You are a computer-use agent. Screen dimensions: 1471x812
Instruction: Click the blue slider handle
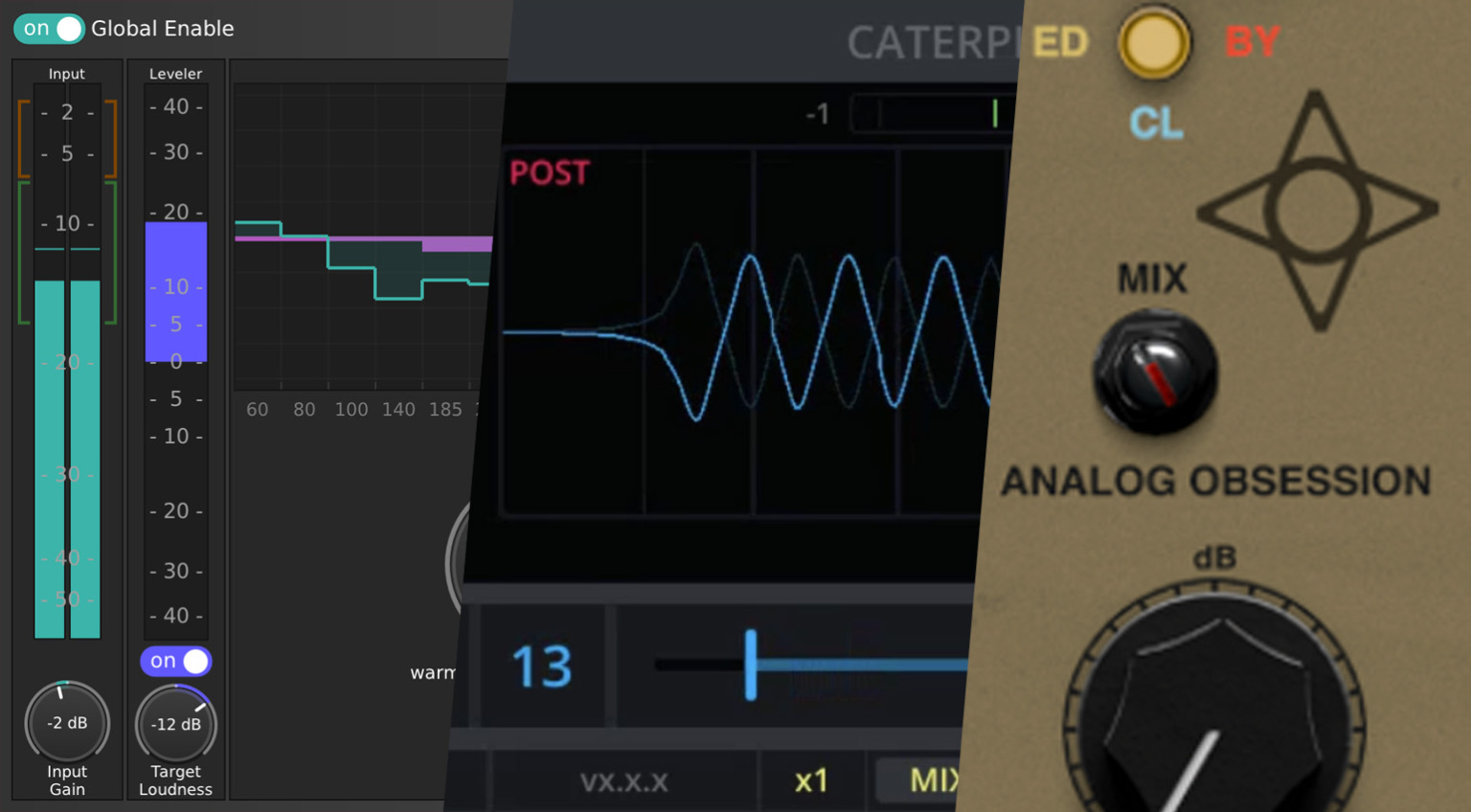point(751,665)
